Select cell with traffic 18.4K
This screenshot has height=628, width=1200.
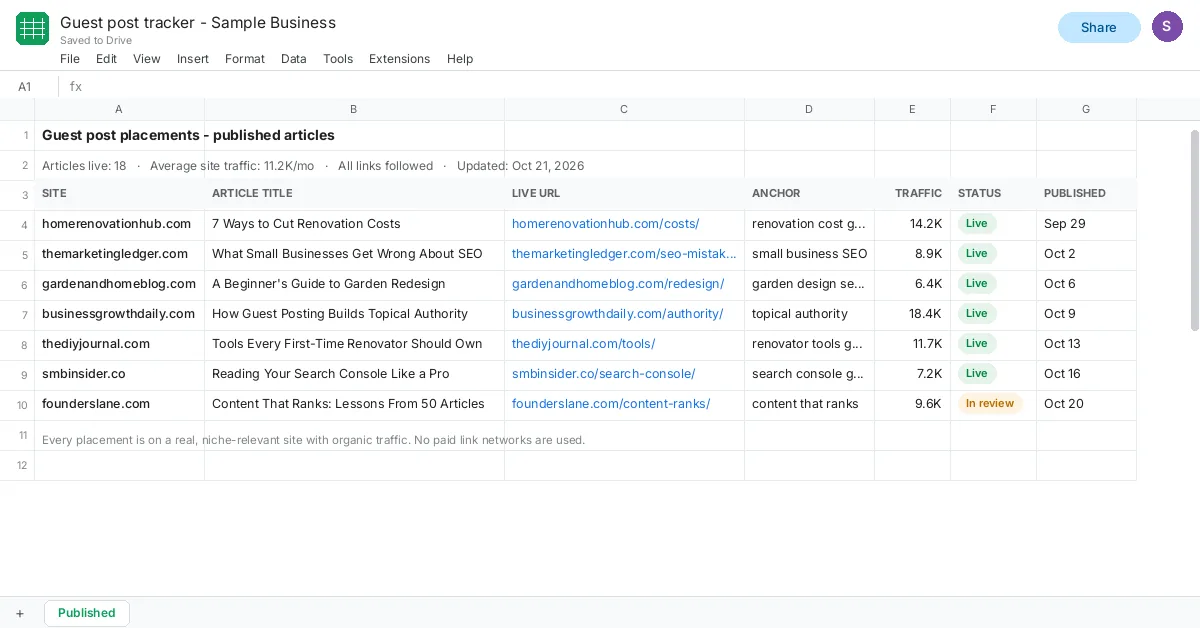(912, 315)
